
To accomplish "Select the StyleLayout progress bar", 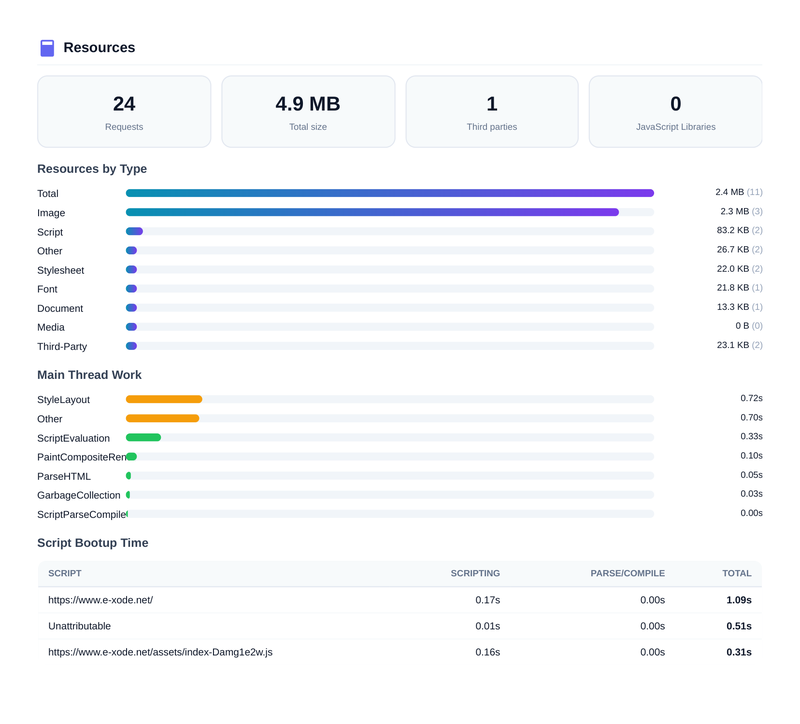I will (x=163, y=398).
